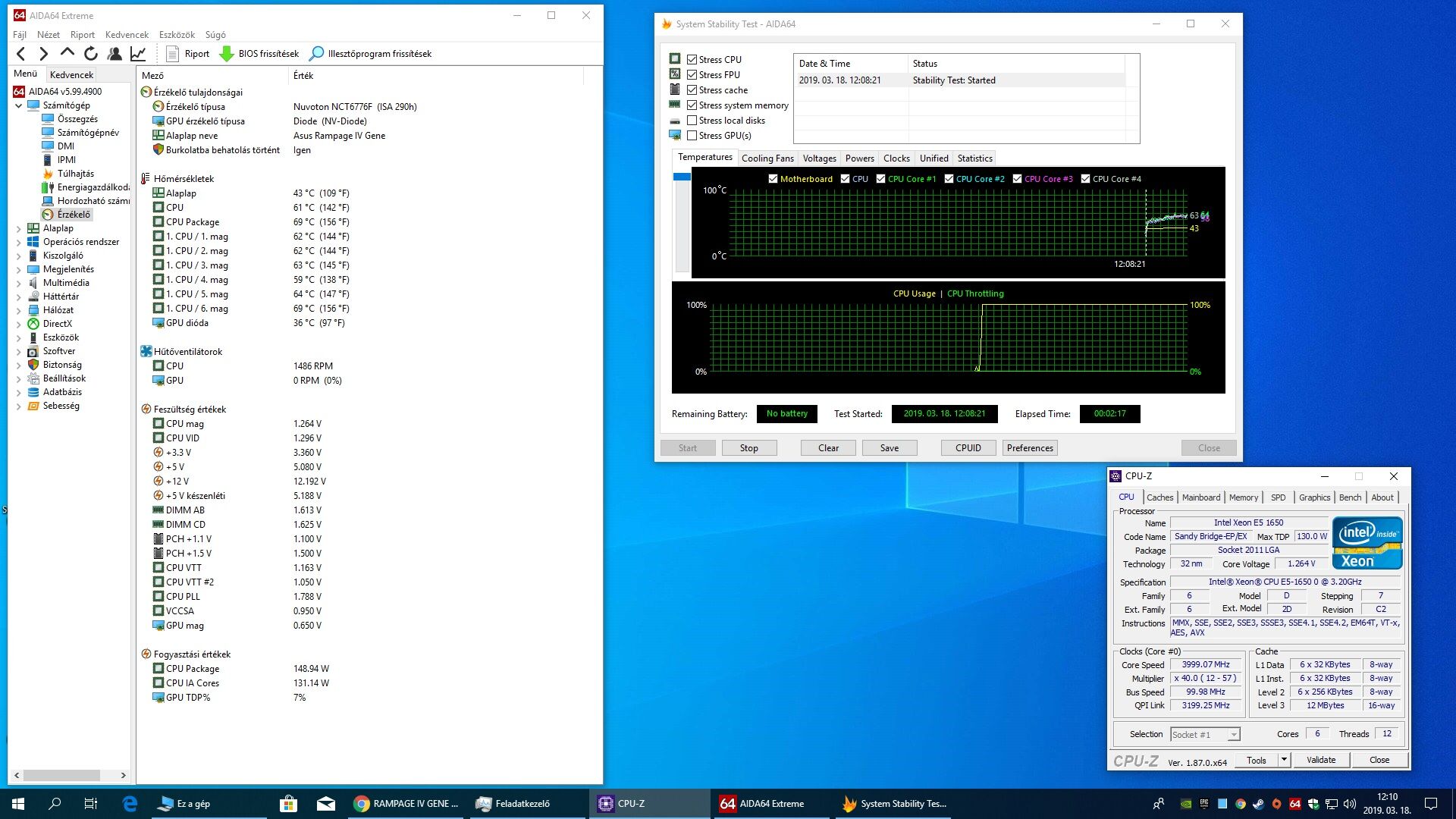Expand the Kiszolgáló tree node
The width and height of the screenshot is (1456, 819).
click(19, 256)
